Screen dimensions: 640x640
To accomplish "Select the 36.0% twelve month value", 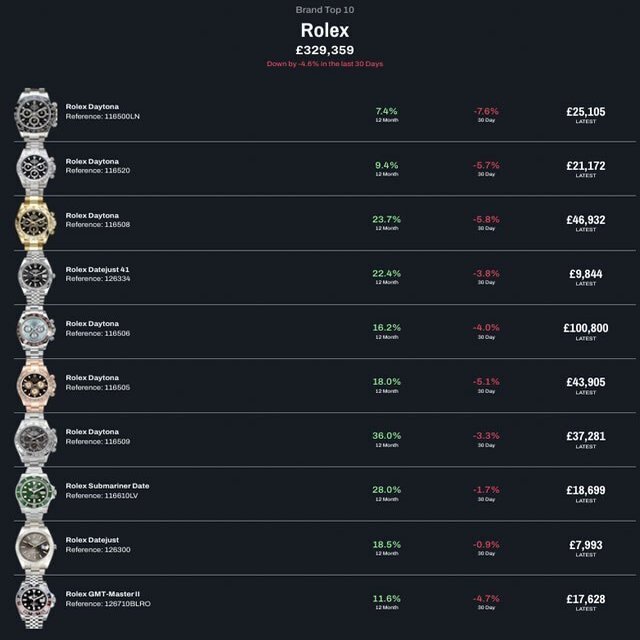I will [386, 436].
